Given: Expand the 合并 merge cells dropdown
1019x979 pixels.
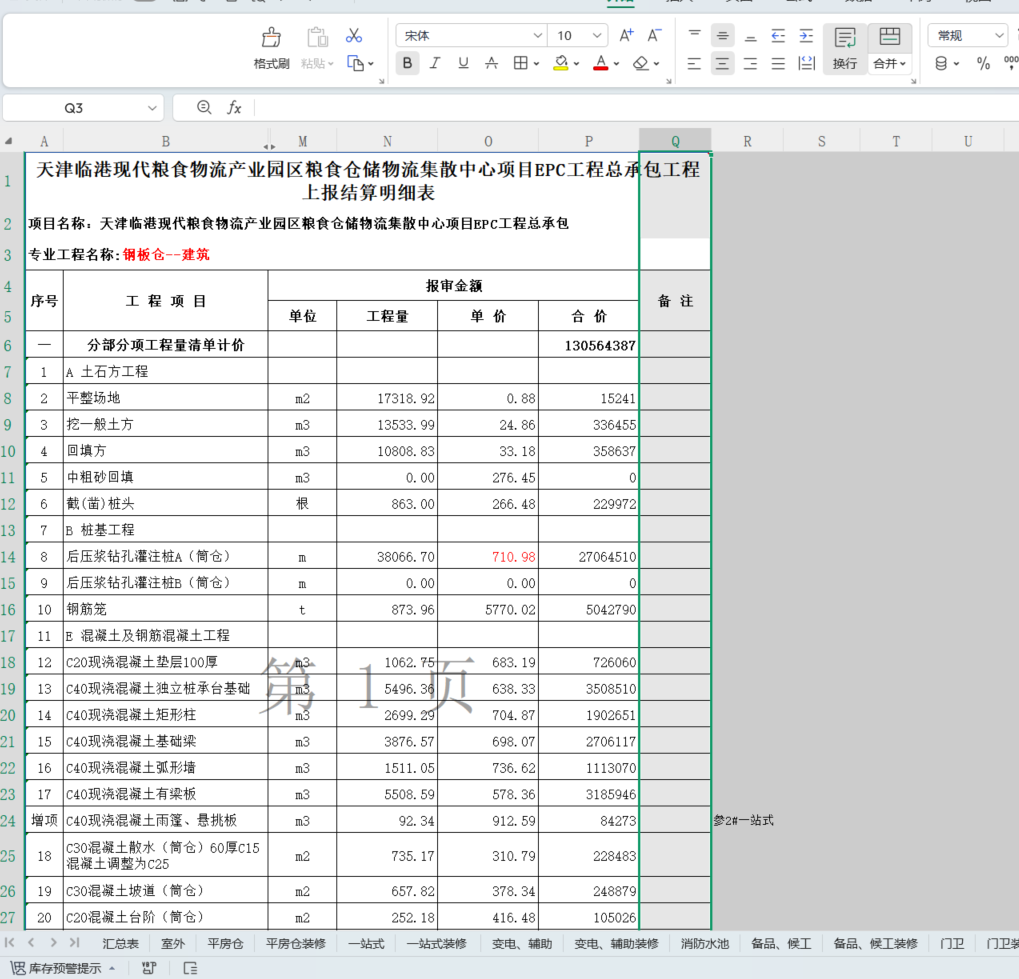Looking at the screenshot, I should coord(904,62).
